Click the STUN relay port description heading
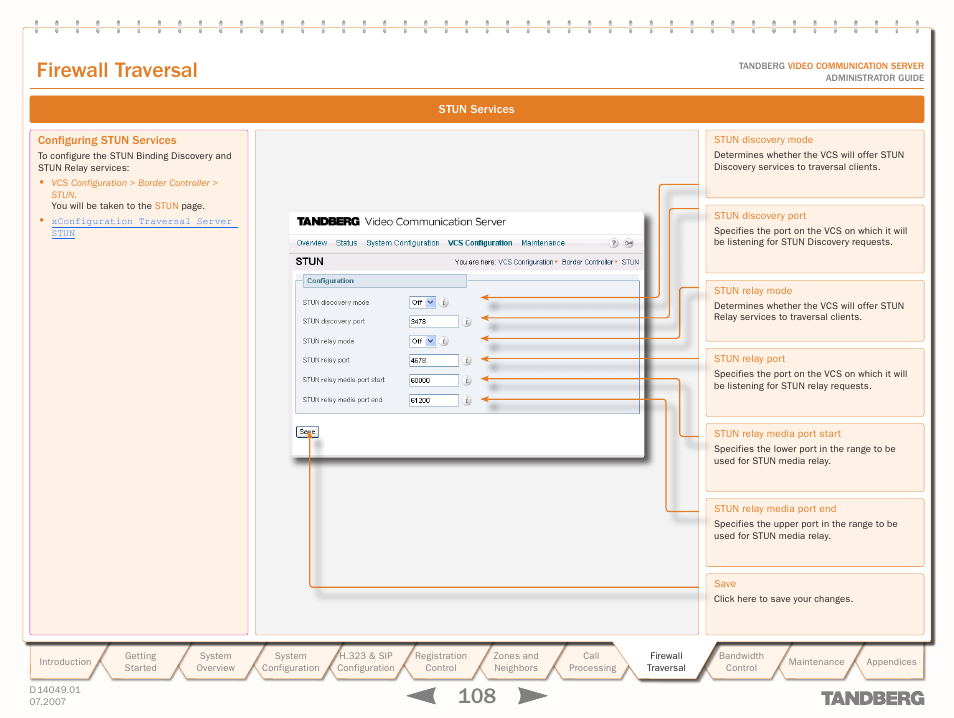954x718 pixels. [749, 359]
